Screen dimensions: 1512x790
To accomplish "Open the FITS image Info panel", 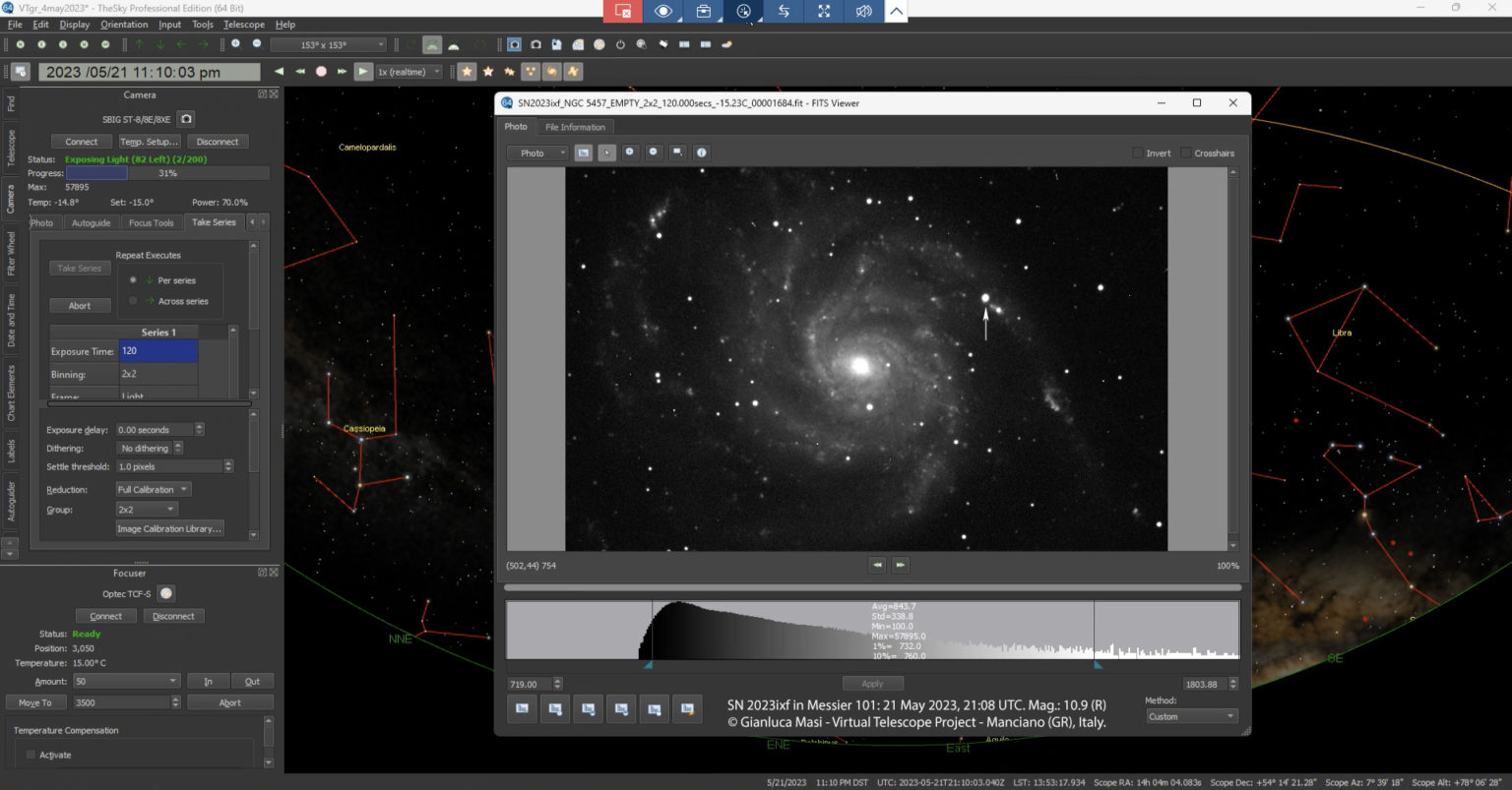I will pos(701,152).
